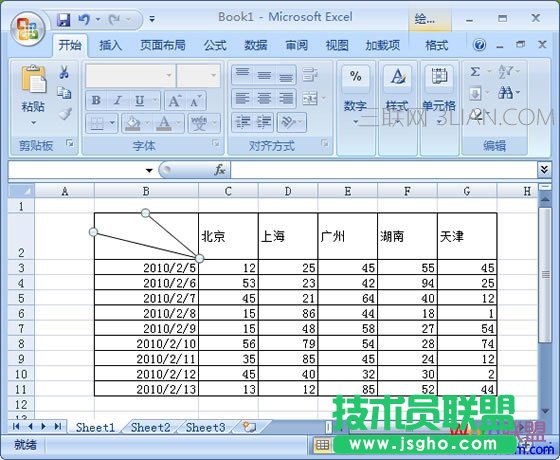
Task: Open the Name Box dropdown arrow
Action: coord(149,170)
